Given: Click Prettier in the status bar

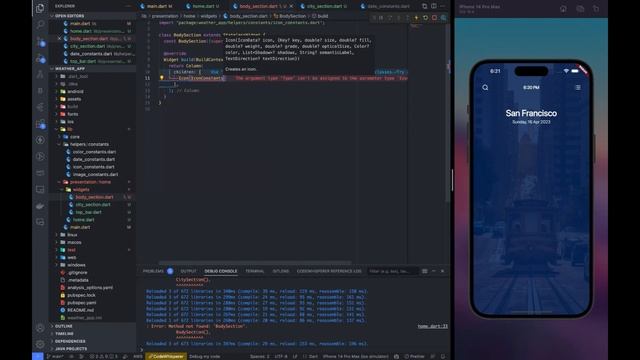Looking at the screenshot, I should pos(415,356).
